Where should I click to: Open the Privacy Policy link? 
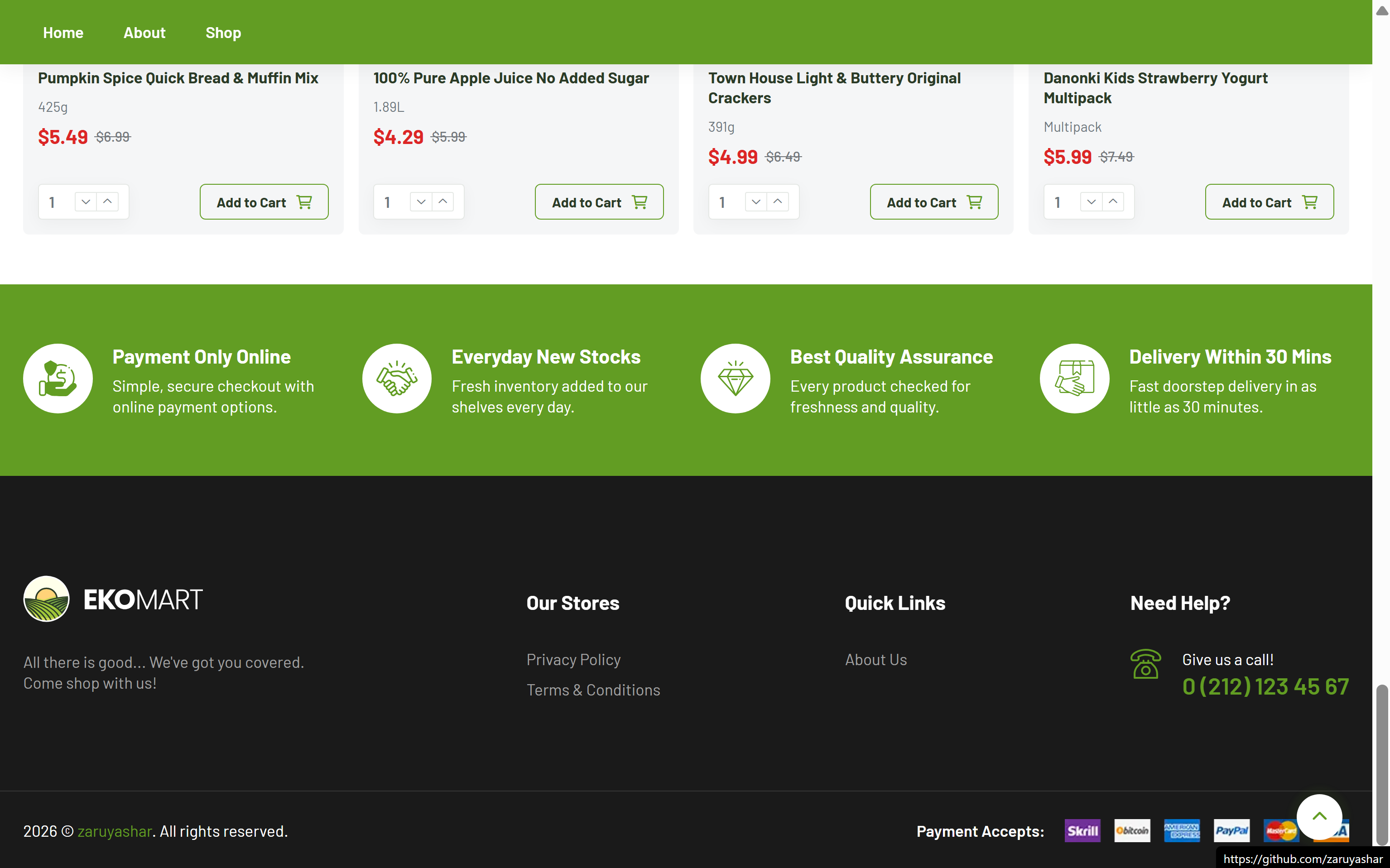(573, 660)
